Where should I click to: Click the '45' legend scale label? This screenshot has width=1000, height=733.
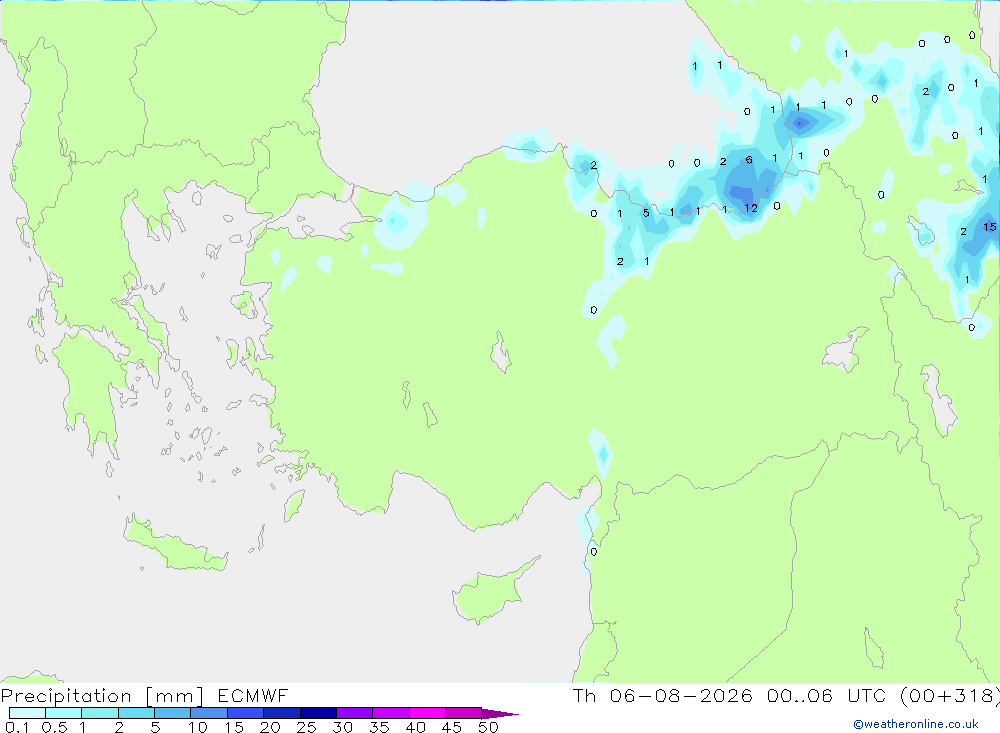click(452, 727)
